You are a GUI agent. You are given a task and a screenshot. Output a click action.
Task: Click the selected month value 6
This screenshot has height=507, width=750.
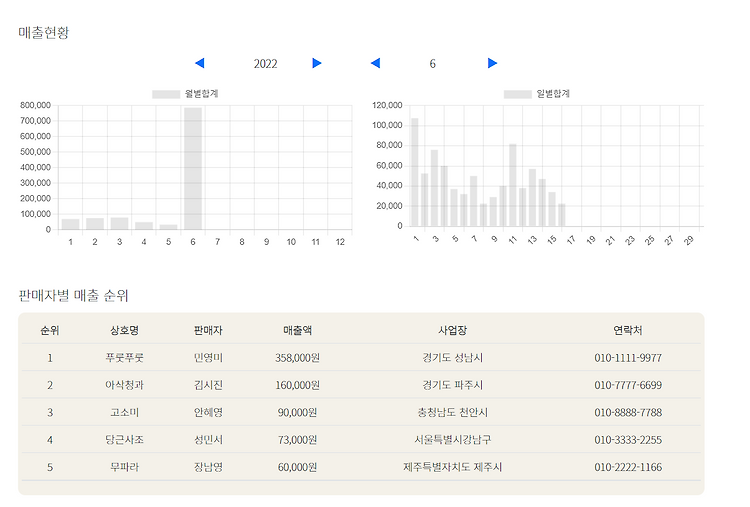coord(432,64)
